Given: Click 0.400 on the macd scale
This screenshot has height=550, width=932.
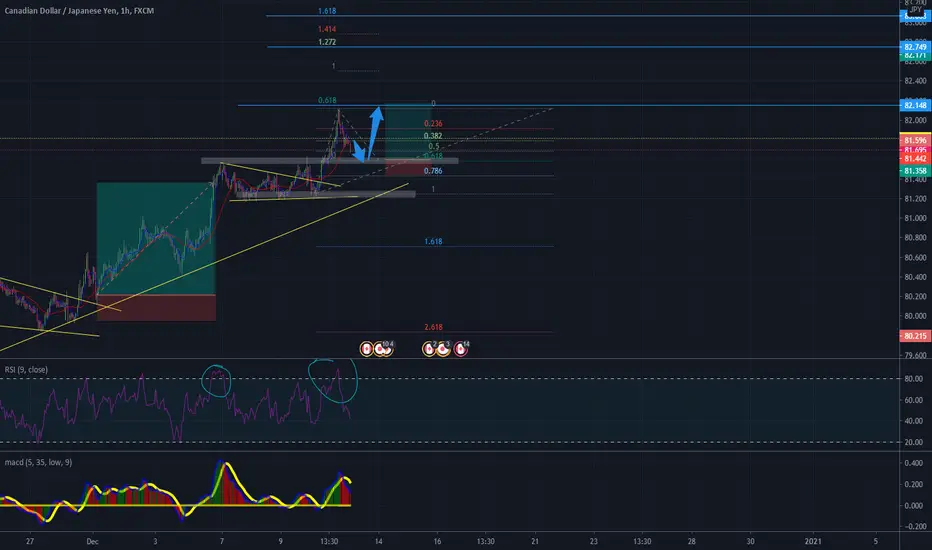Looking at the screenshot, I should coord(914,463).
